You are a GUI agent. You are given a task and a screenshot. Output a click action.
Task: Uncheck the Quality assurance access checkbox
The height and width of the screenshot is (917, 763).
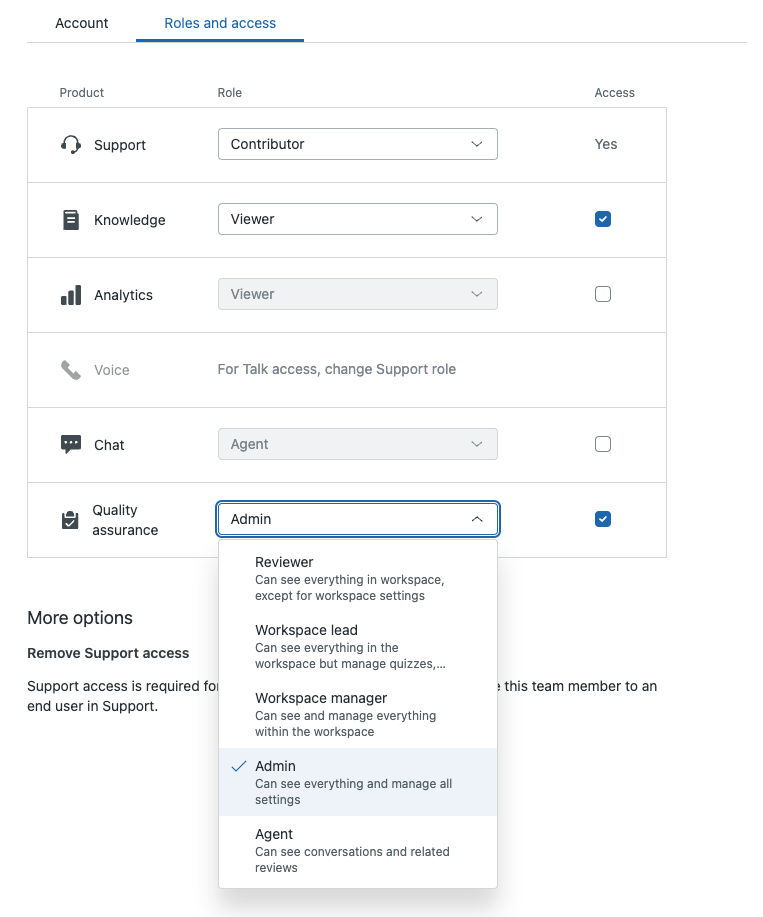pyautogui.click(x=602, y=519)
